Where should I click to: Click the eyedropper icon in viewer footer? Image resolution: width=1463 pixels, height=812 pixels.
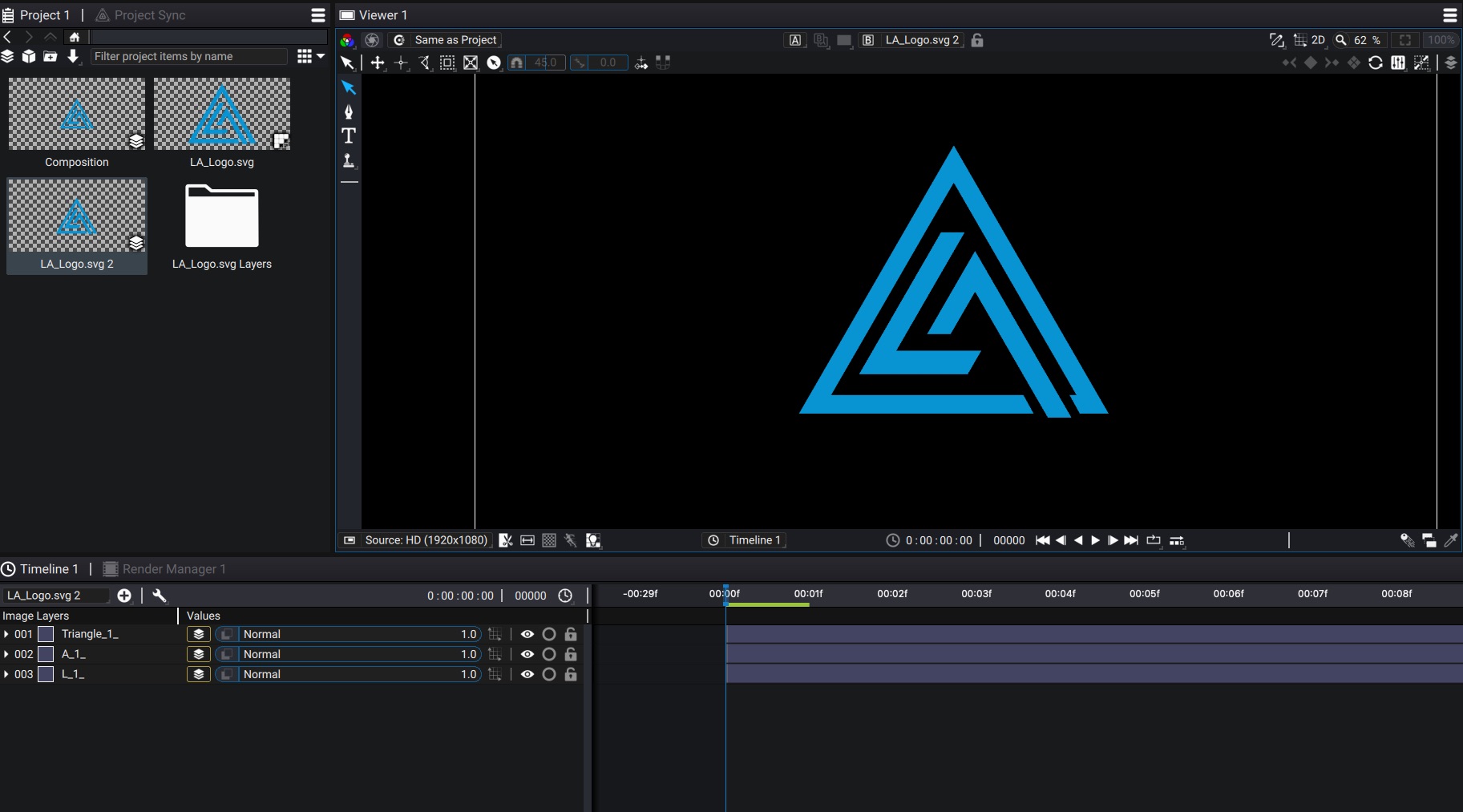pos(1451,540)
